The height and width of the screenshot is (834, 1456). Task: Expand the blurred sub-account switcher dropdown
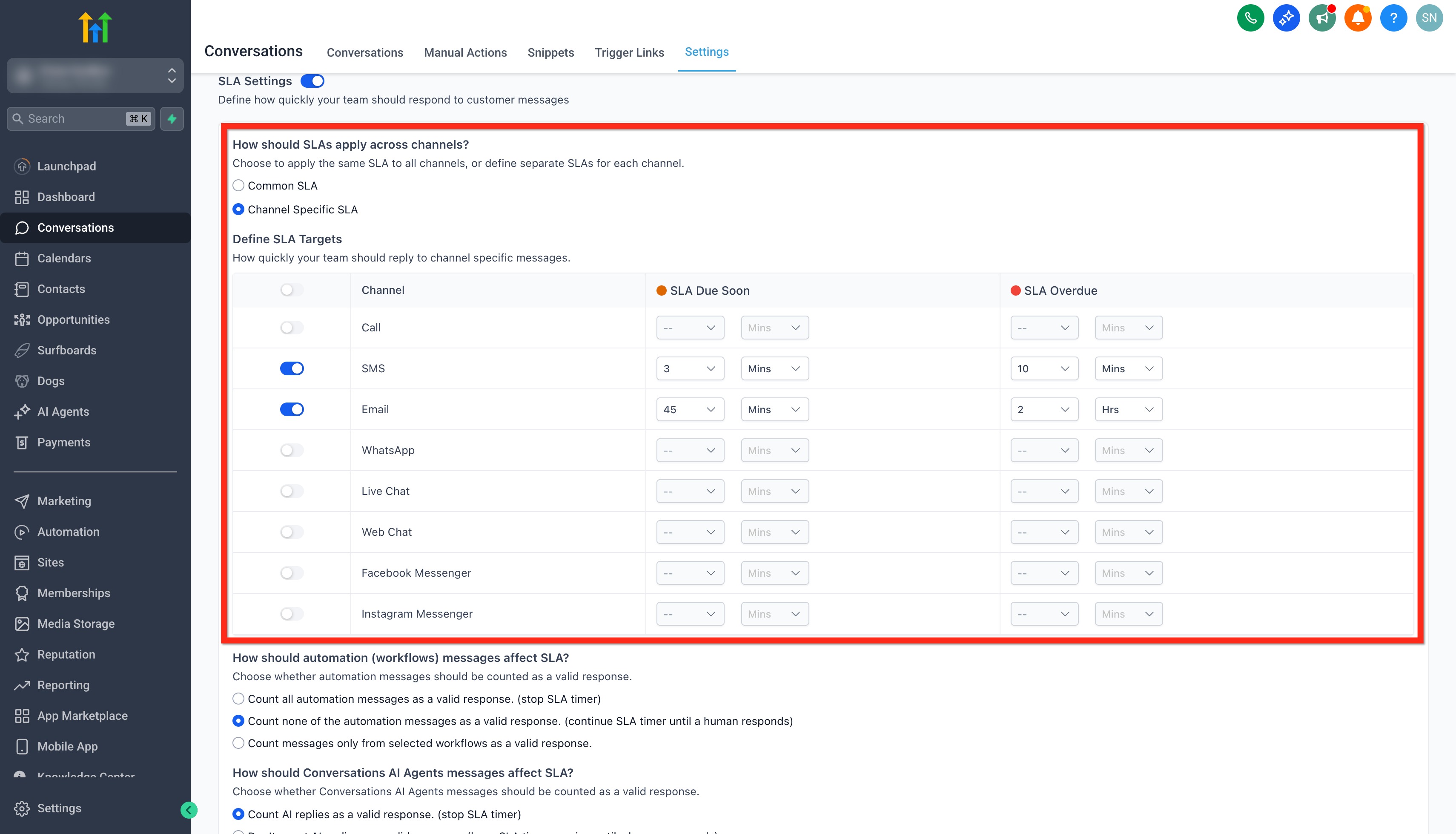pyautogui.click(x=95, y=75)
